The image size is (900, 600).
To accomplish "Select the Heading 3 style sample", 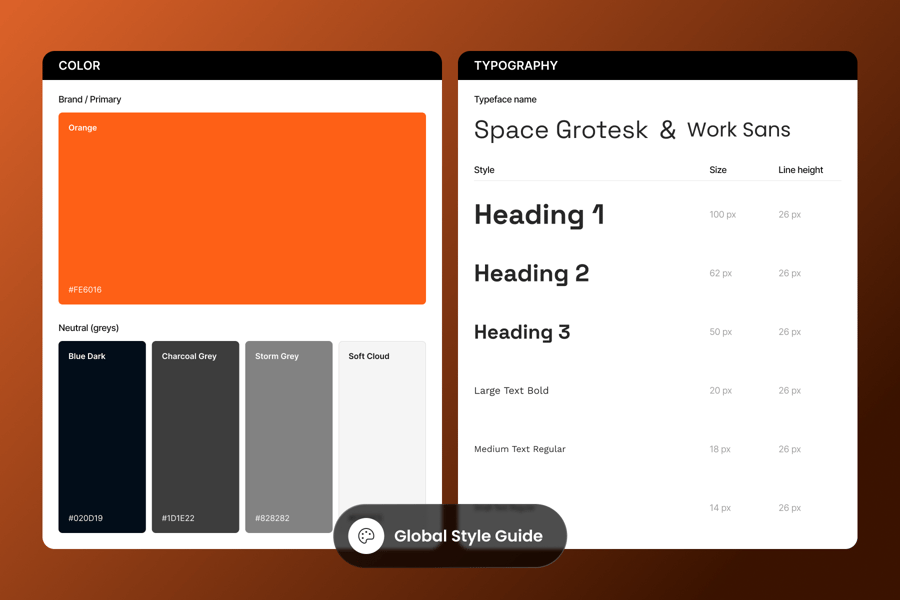I will [x=522, y=332].
